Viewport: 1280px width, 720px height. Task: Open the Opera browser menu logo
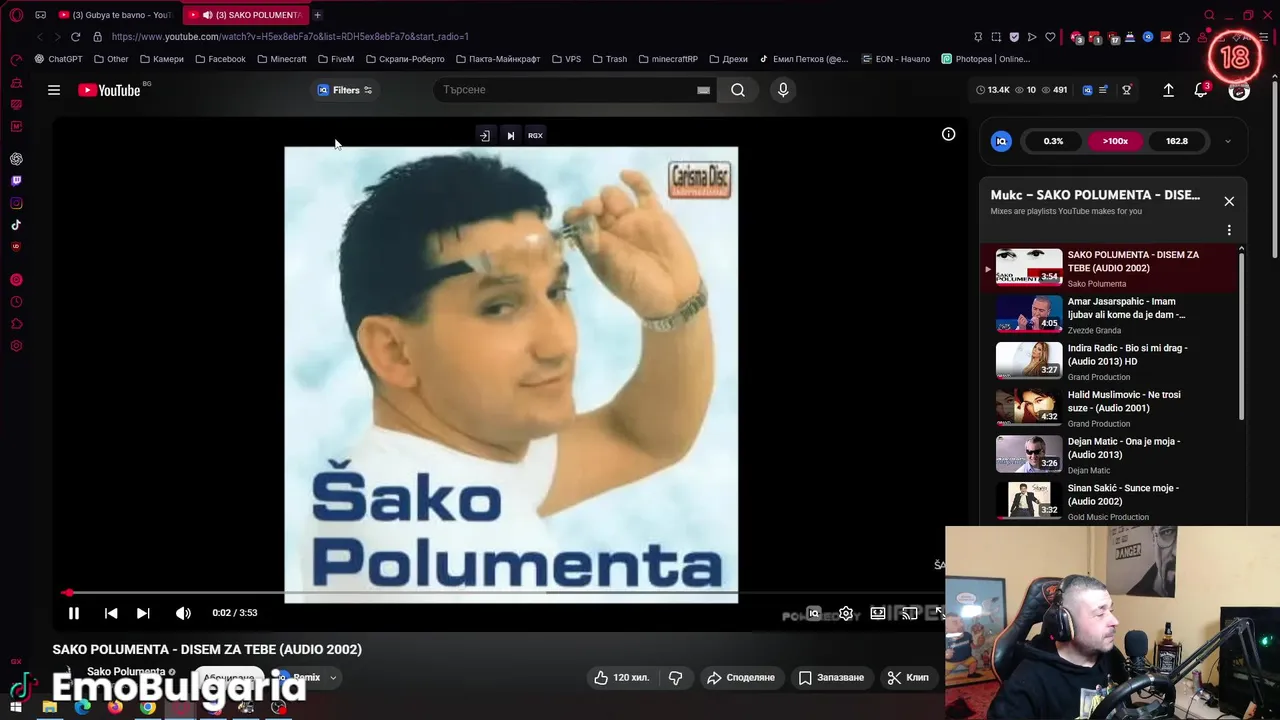point(16,15)
